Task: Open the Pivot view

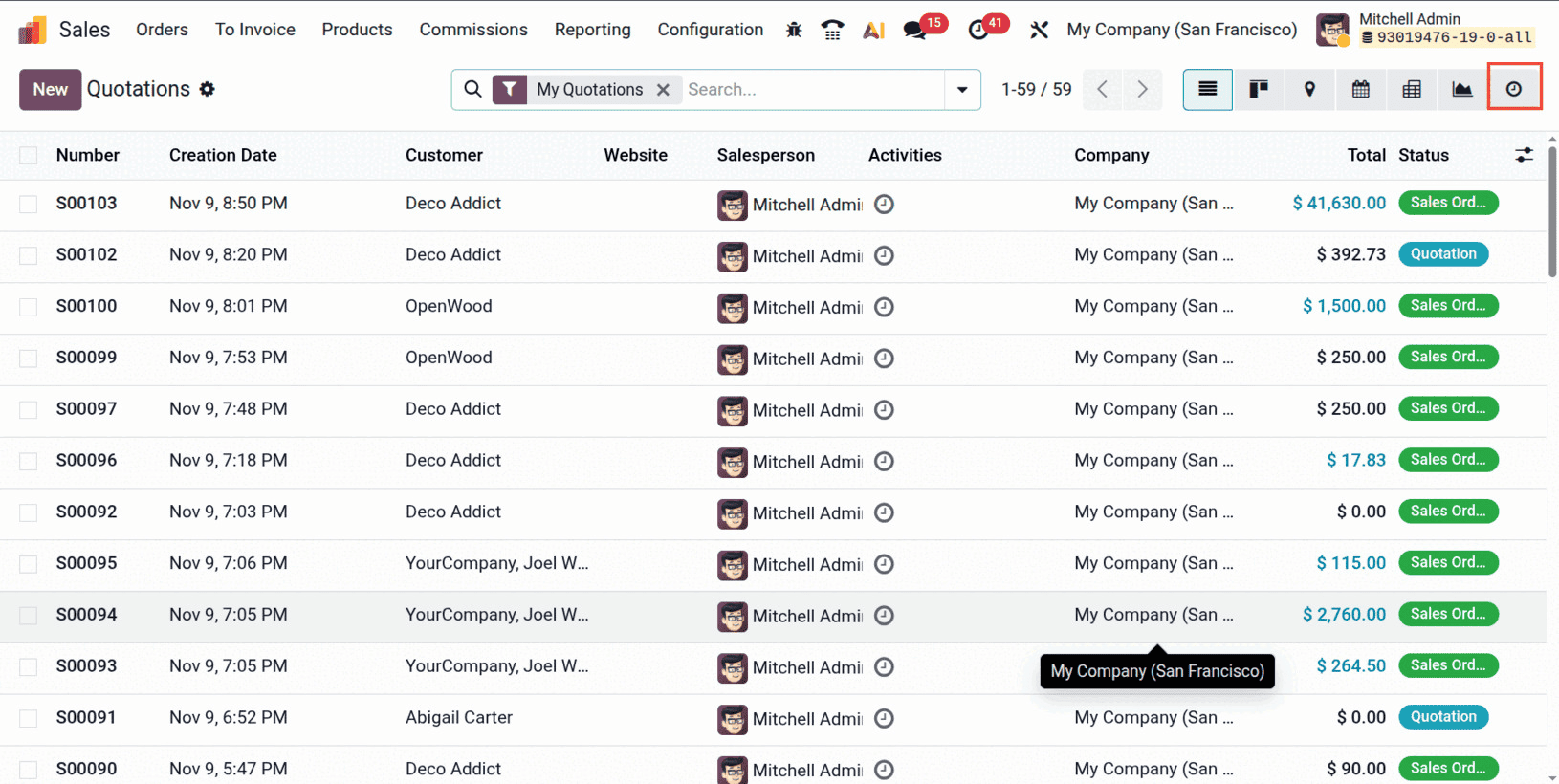Action: tap(1412, 89)
